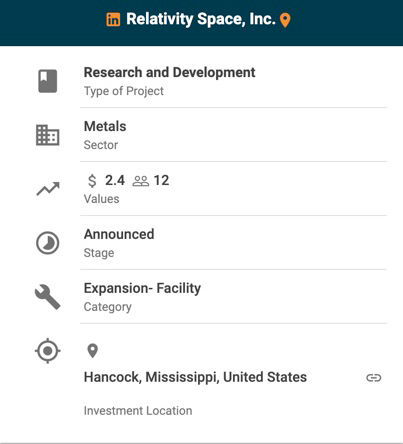403x444 pixels.
Task: Click the Announced stage value
Action: point(119,234)
